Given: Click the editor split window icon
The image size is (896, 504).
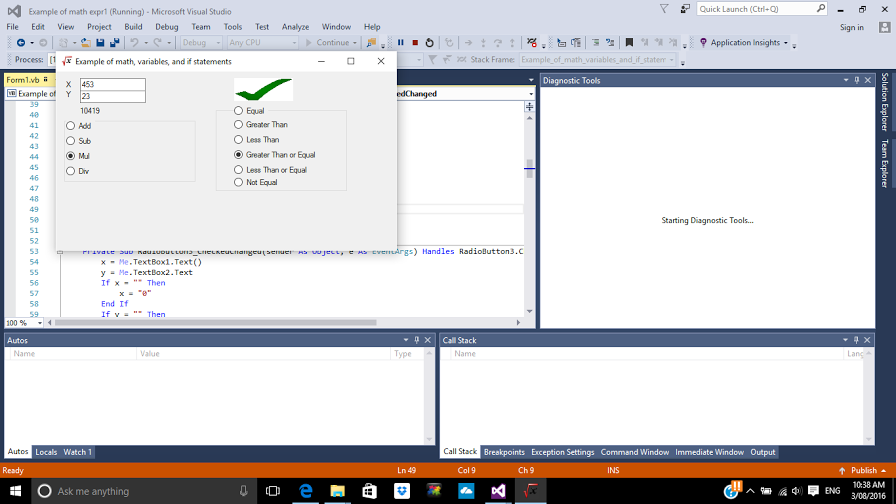Looking at the screenshot, I should point(530,107).
